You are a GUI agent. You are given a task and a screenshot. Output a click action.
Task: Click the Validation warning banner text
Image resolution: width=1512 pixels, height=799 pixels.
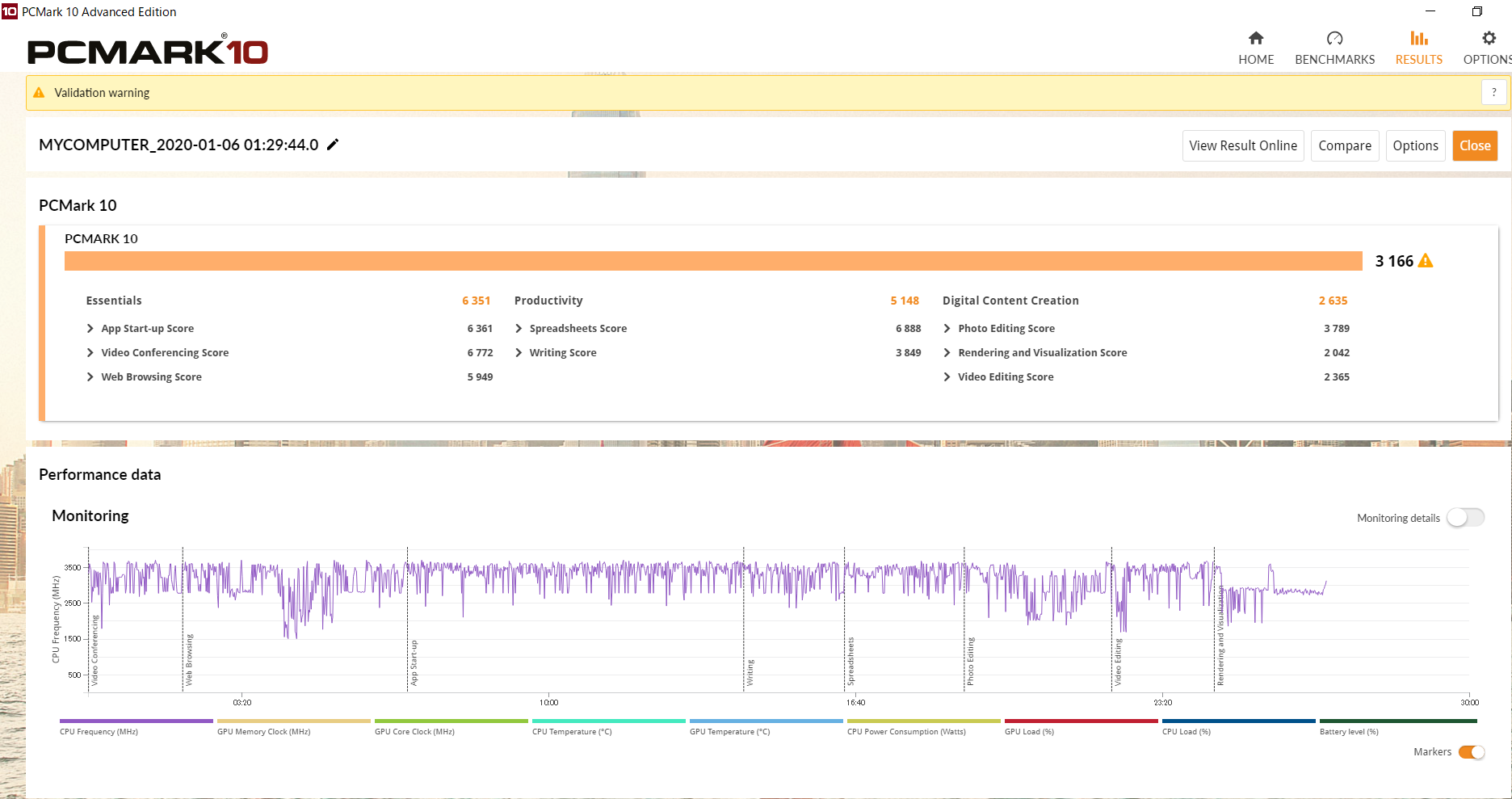coord(102,93)
